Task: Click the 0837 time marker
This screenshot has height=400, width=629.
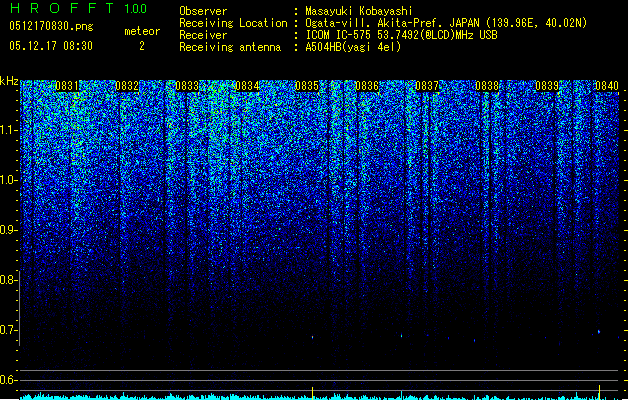Action: [427, 86]
